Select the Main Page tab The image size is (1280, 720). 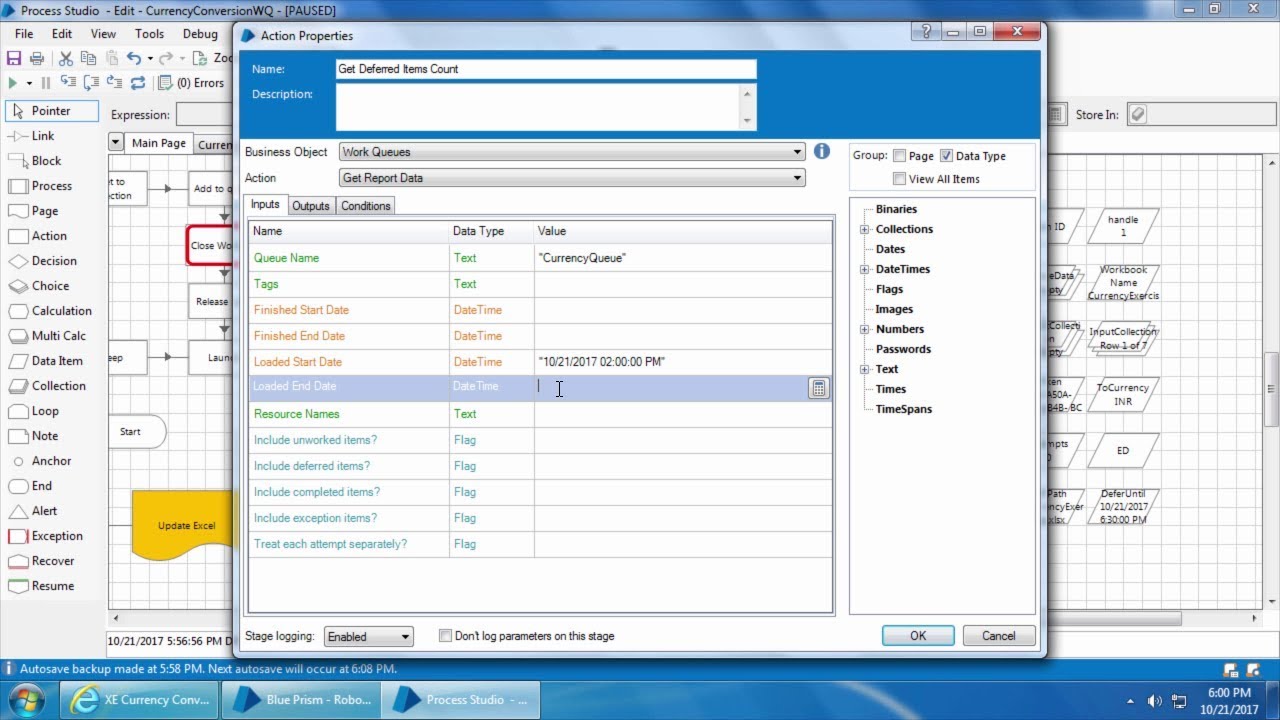(x=159, y=143)
